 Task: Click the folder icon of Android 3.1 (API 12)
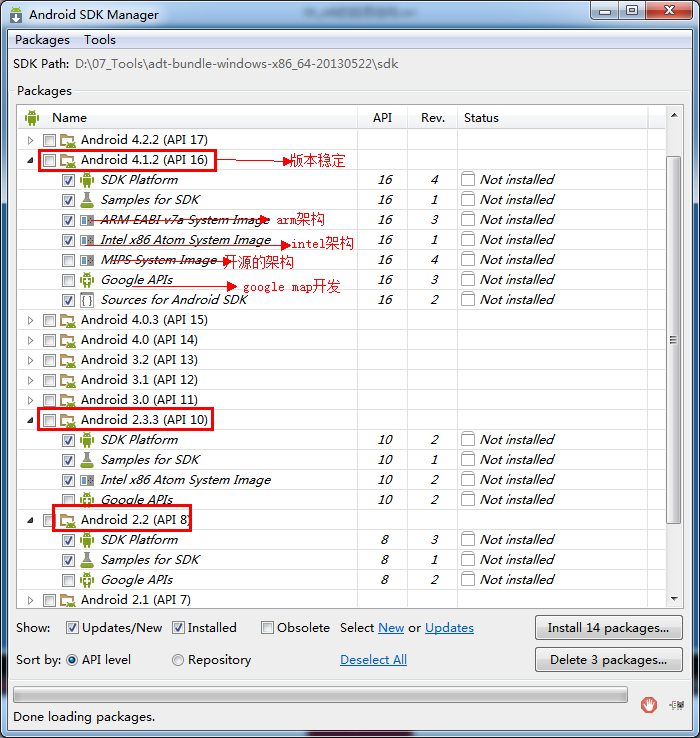68,380
